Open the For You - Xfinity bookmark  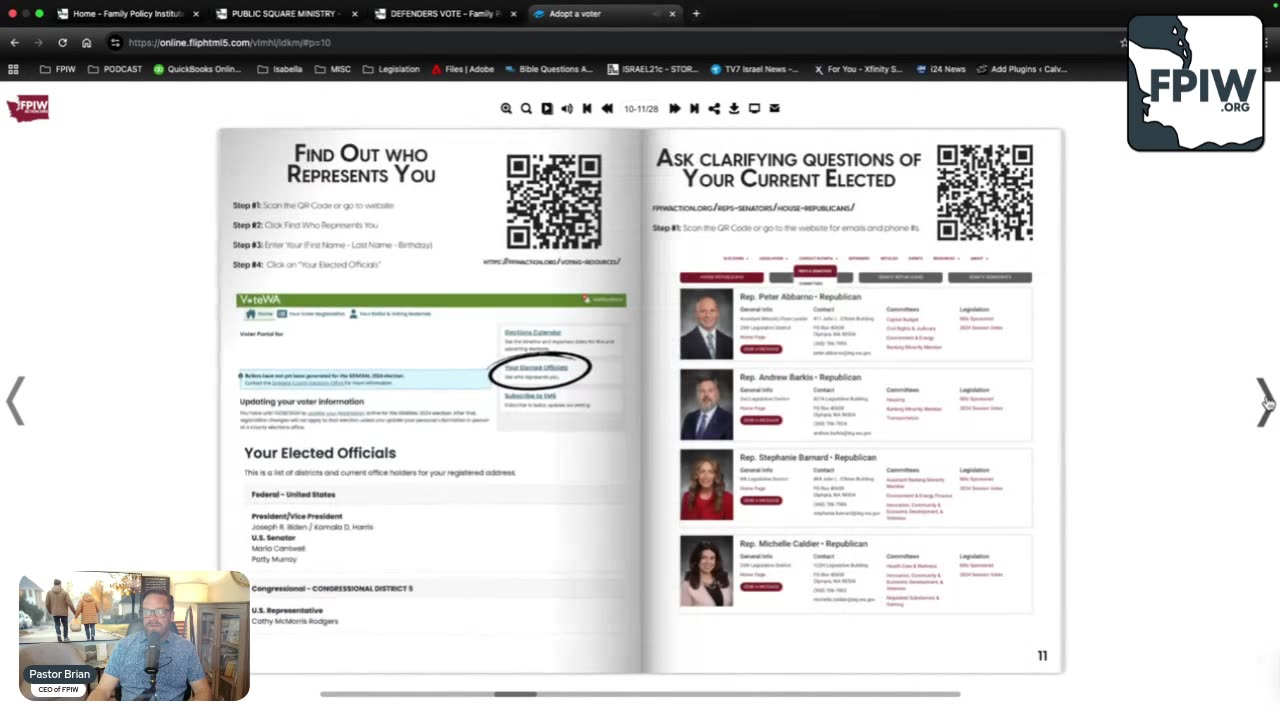[x=858, y=69]
